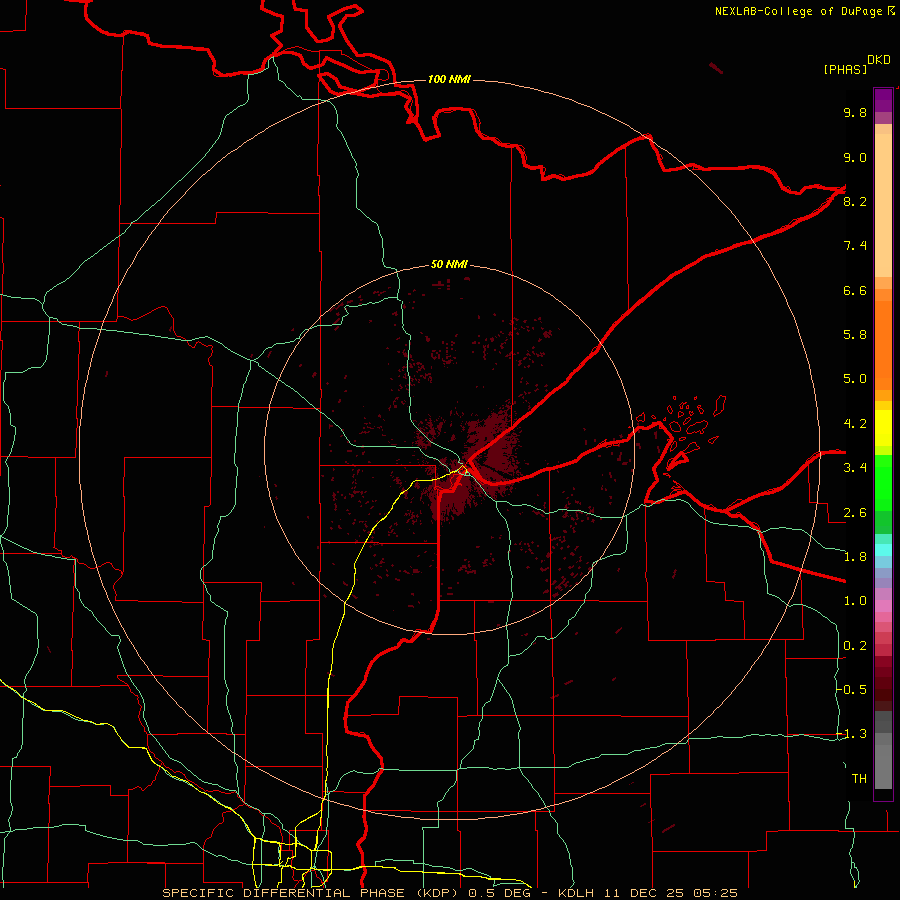This screenshot has width=900, height=900.
Task: Click the [PHAS] label above the color scale
Action: point(845,69)
